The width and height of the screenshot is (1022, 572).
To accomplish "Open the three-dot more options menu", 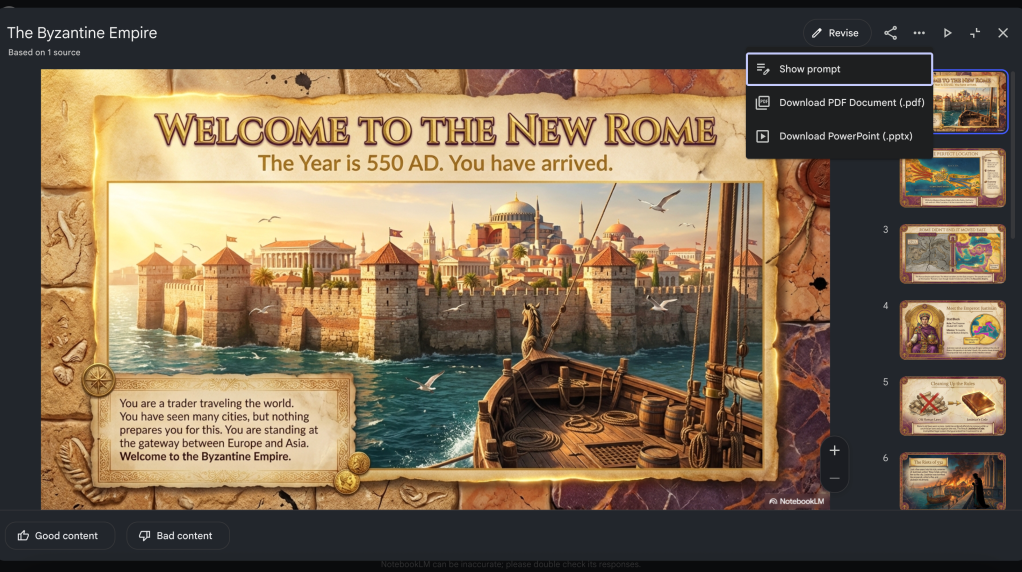I will [x=919, y=33].
